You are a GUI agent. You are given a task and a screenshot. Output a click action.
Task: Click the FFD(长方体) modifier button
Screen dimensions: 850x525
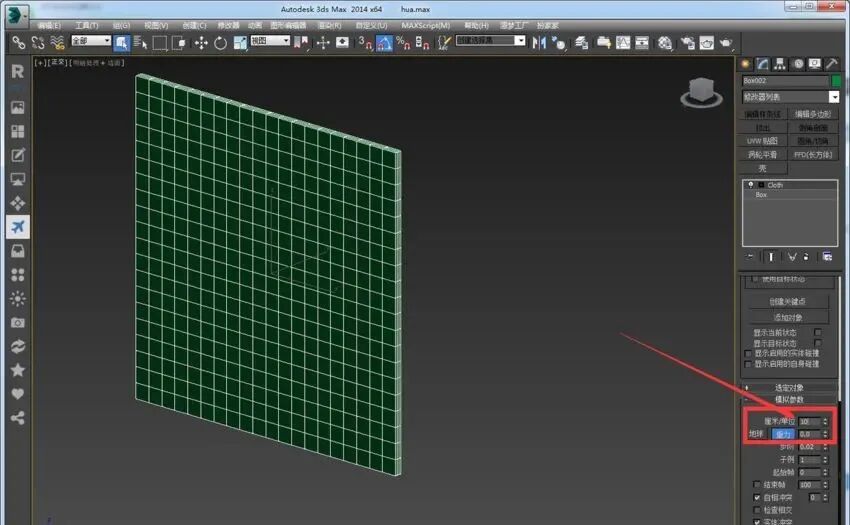[813, 155]
